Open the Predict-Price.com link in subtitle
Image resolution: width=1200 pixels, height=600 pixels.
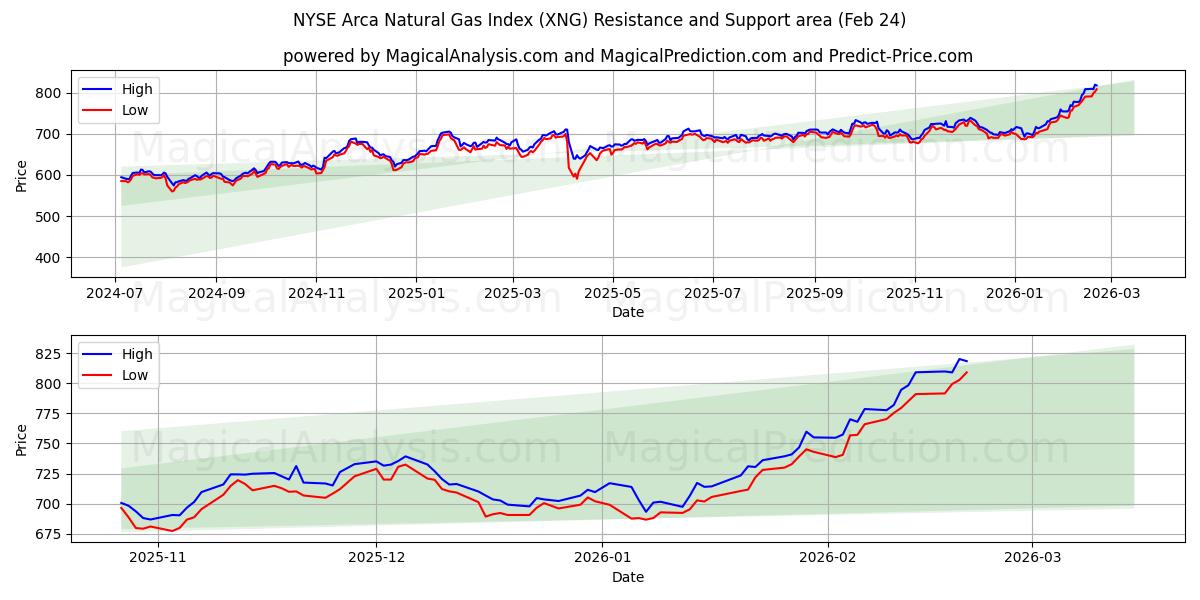tap(902, 52)
